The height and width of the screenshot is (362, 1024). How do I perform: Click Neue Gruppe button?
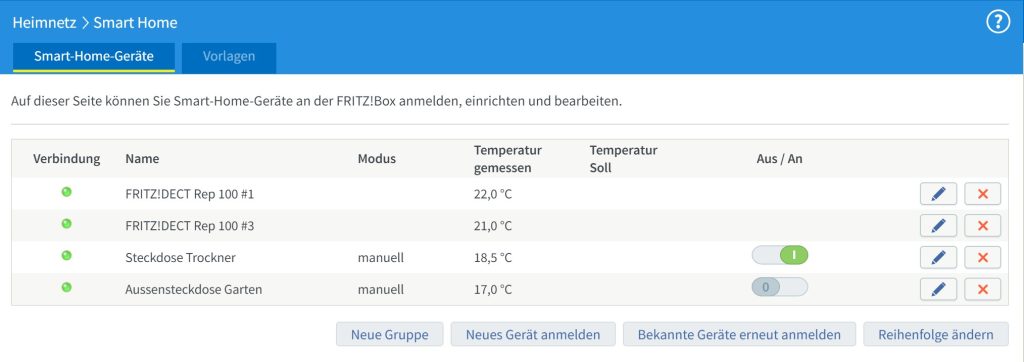[390, 335]
